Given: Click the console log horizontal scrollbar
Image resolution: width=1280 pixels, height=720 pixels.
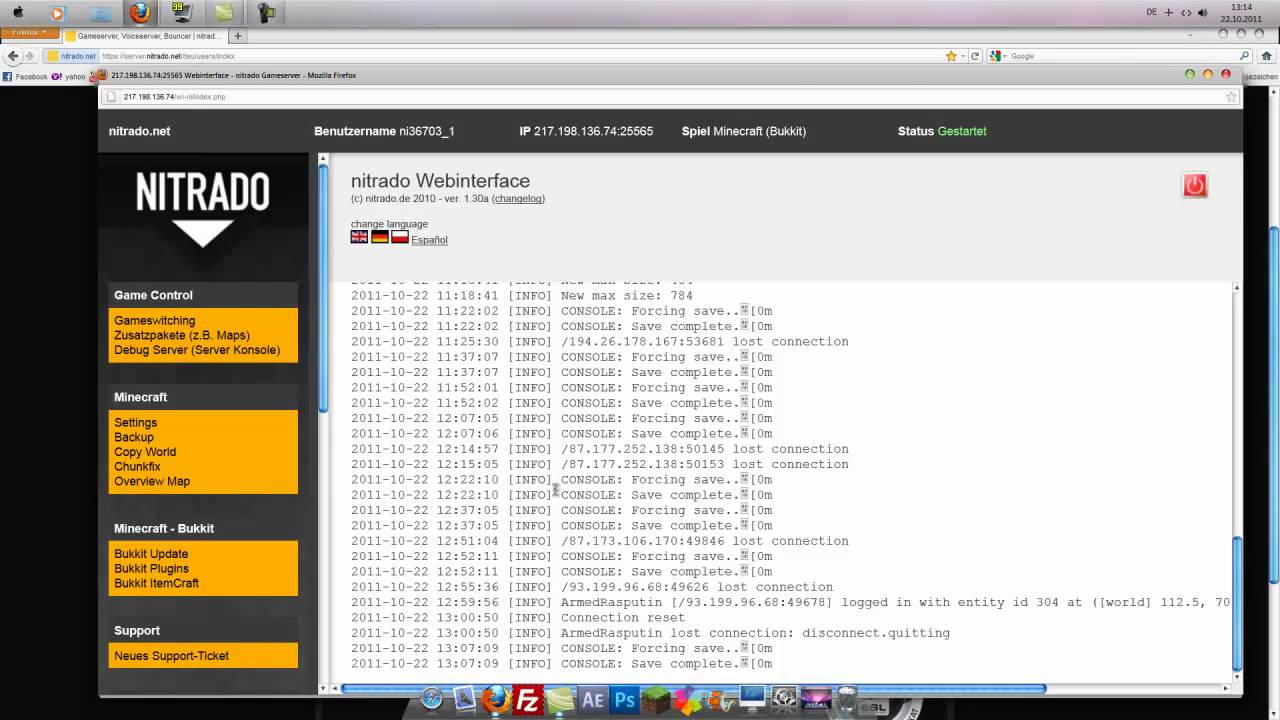Looking at the screenshot, I should point(693,688).
